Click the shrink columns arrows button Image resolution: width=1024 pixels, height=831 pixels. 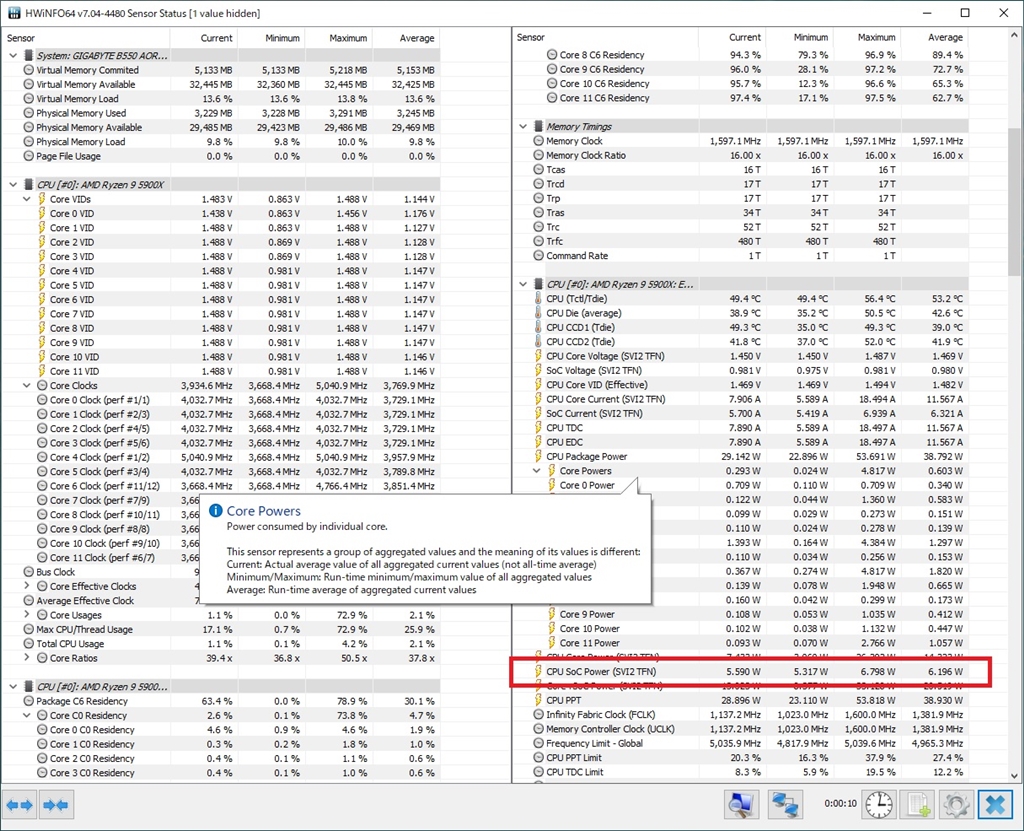[56, 804]
